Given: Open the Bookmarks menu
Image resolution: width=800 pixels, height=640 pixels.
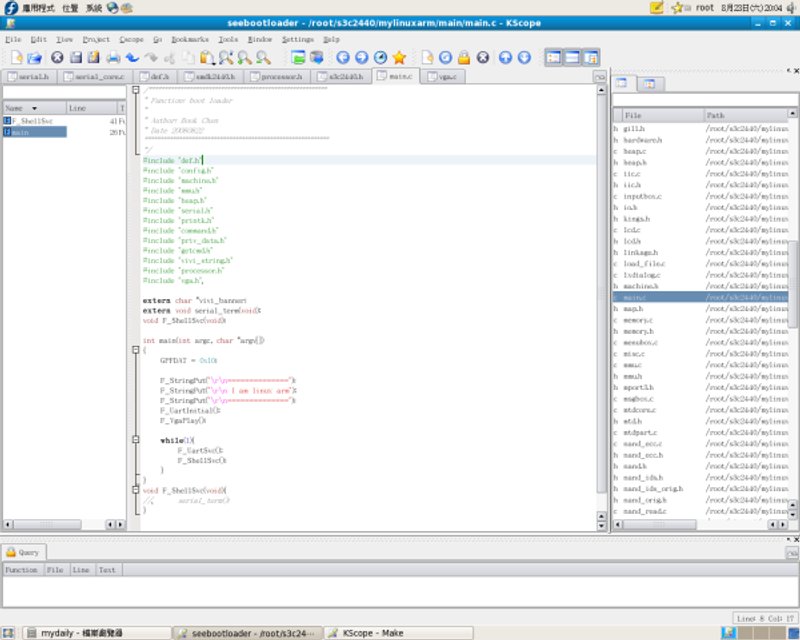Looking at the screenshot, I should (190, 39).
